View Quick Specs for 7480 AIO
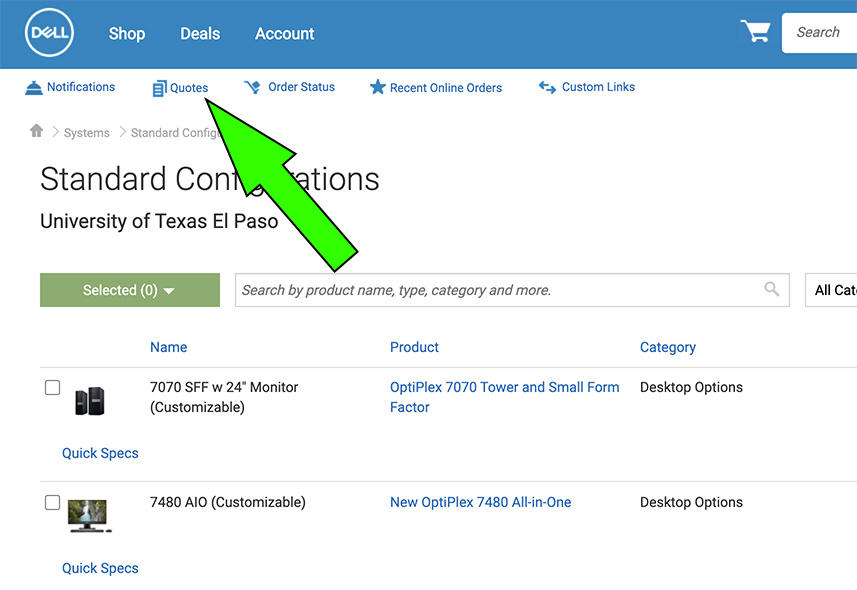 click(x=100, y=568)
